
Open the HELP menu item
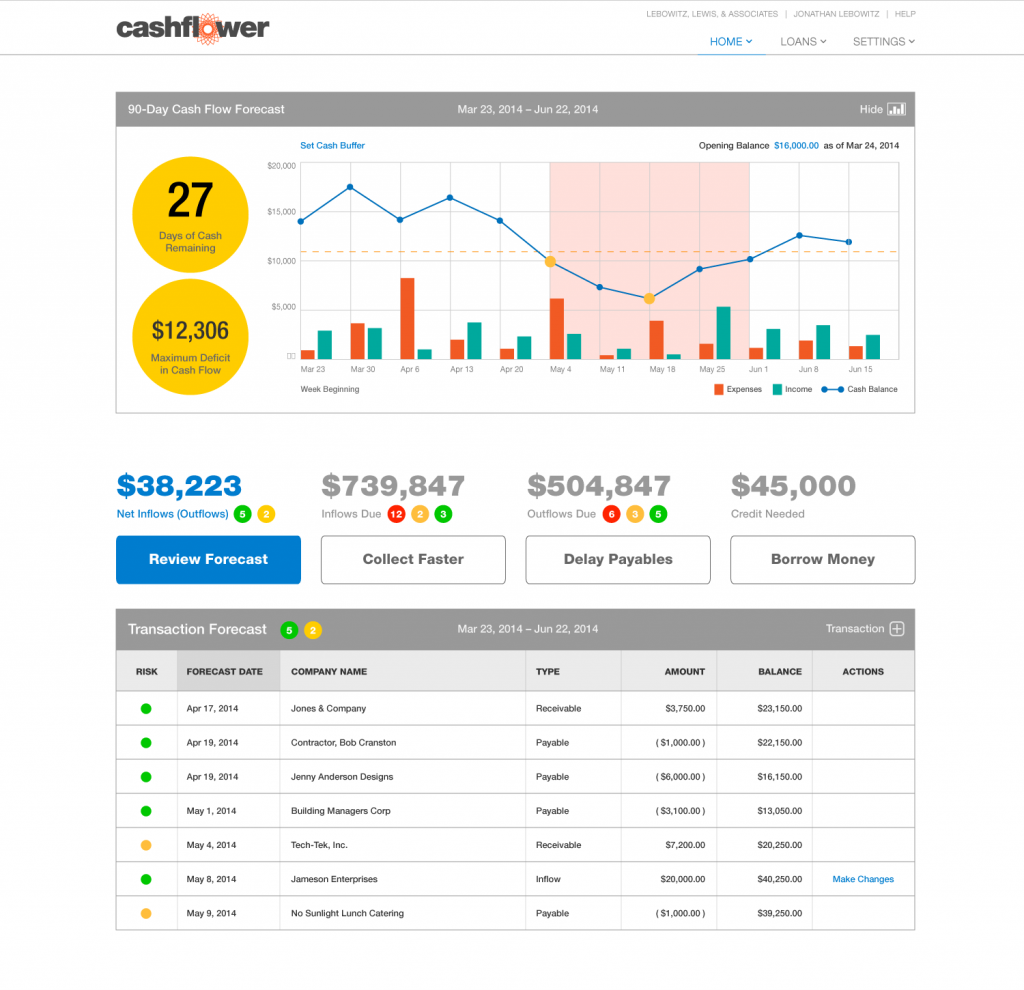[x=905, y=13]
